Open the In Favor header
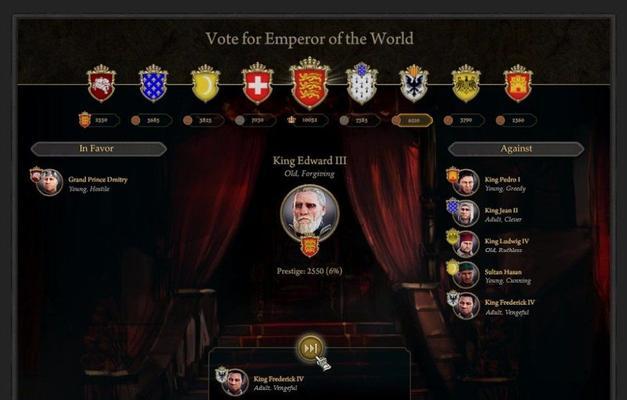The height and width of the screenshot is (400, 627). 98,149
